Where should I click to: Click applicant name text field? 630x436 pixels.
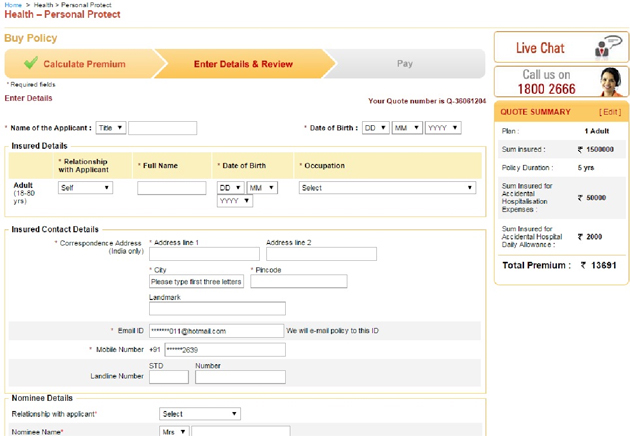pos(163,128)
